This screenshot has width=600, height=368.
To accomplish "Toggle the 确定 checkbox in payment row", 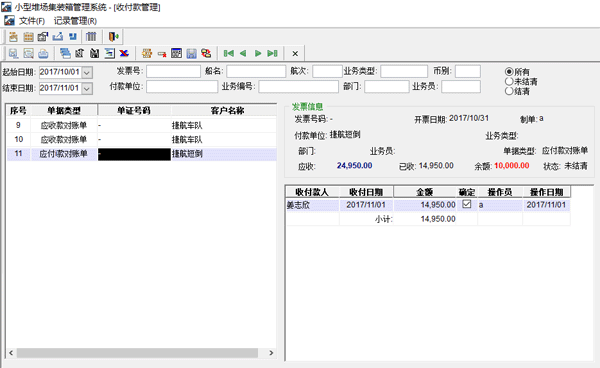I will click(466, 204).
